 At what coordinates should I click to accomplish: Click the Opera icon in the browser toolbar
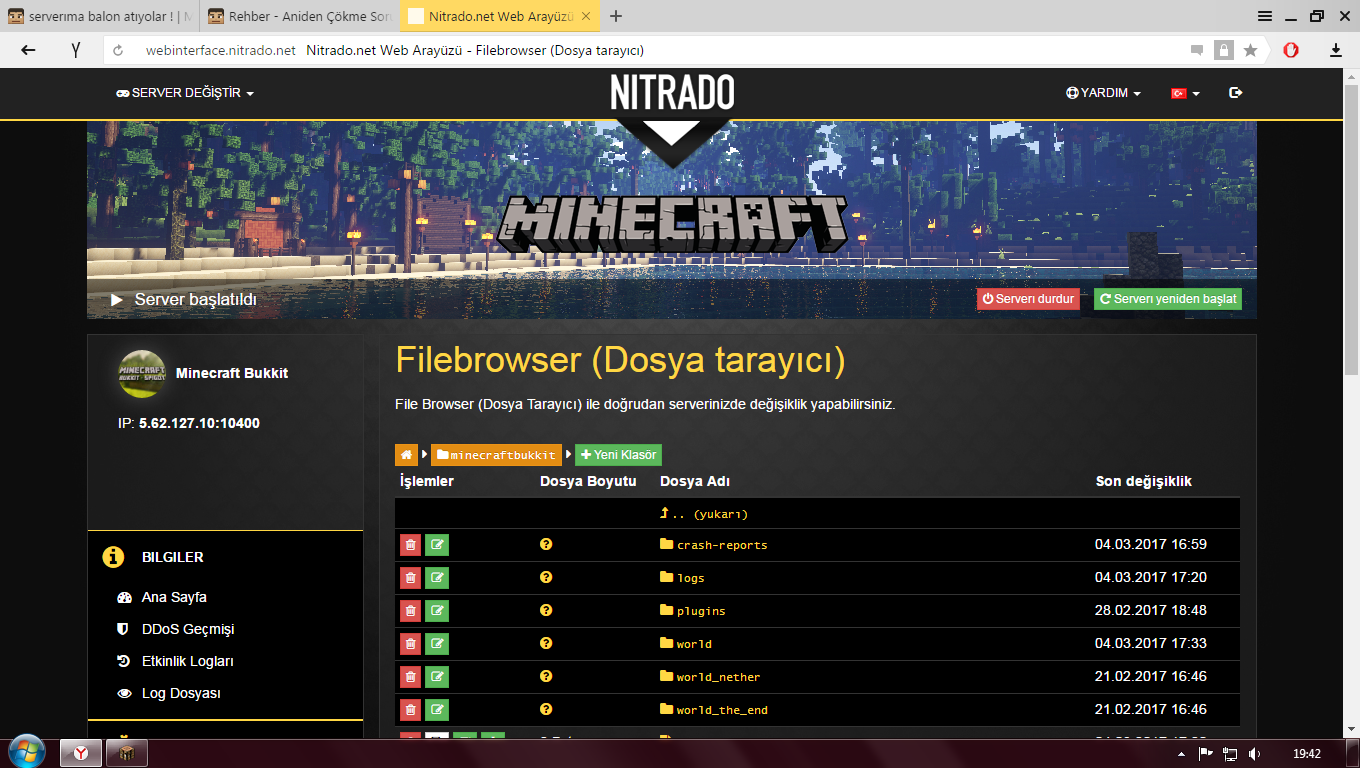(x=1291, y=50)
